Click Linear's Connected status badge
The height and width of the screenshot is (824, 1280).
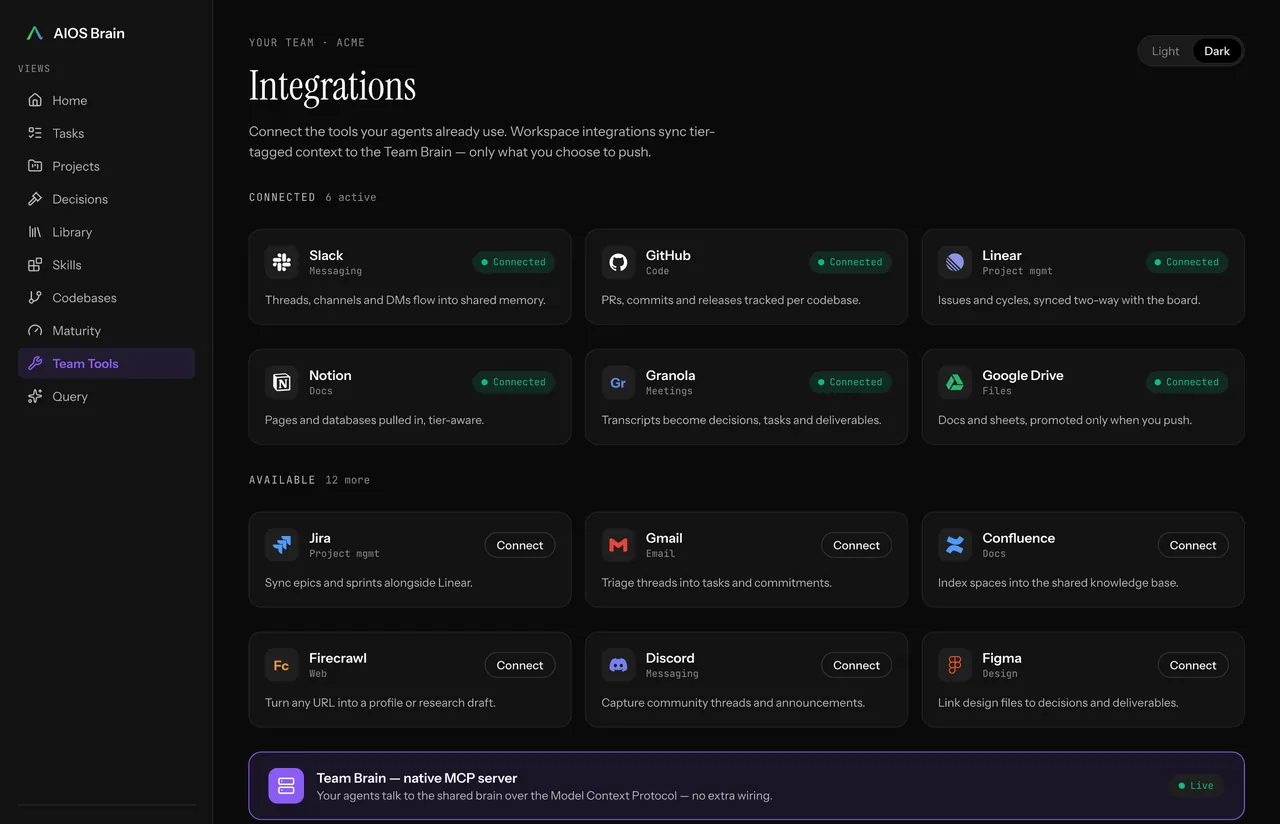(x=1187, y=262)
